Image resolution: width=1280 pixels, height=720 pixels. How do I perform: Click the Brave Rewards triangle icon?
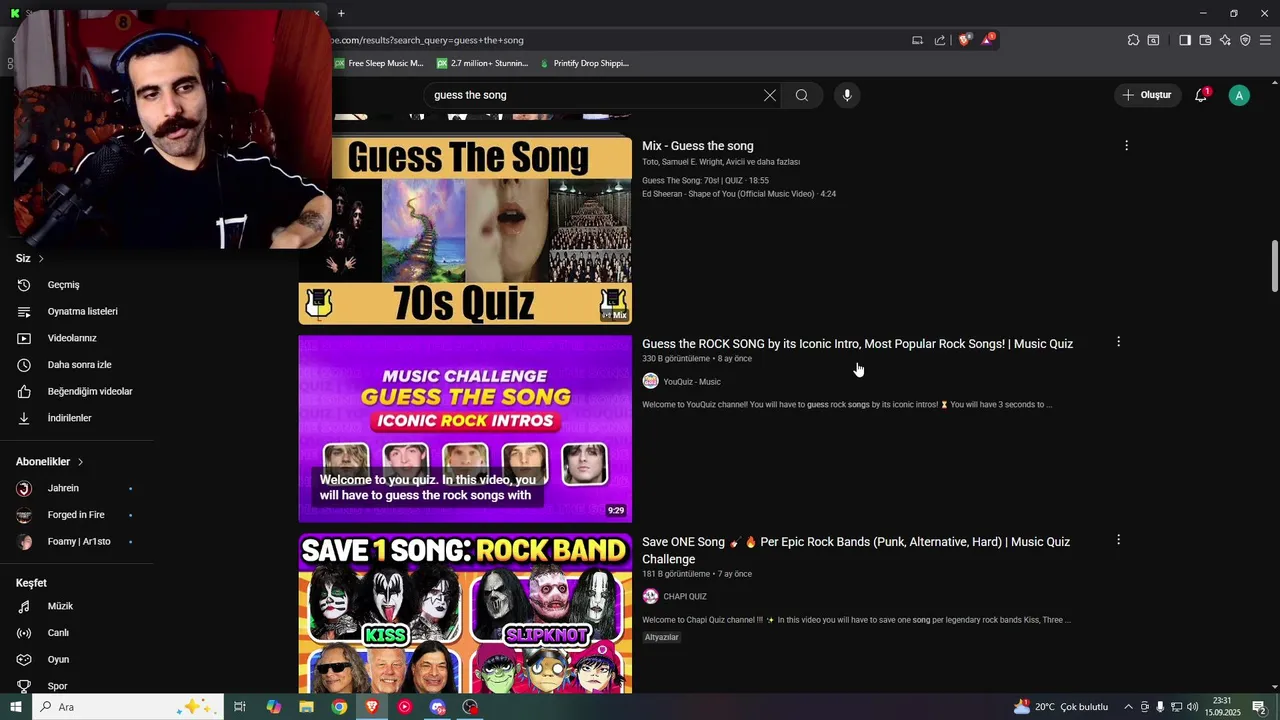pyautogui.click(x=988, y=40)
